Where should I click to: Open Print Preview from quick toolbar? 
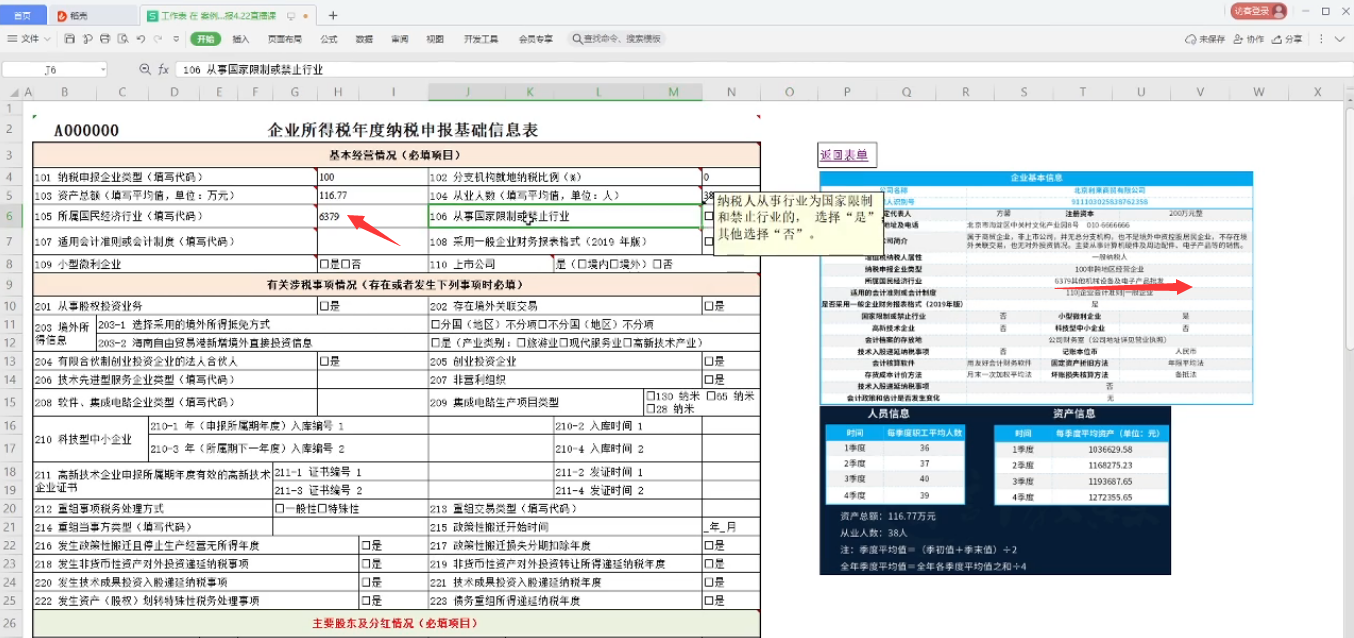(123, 39)
